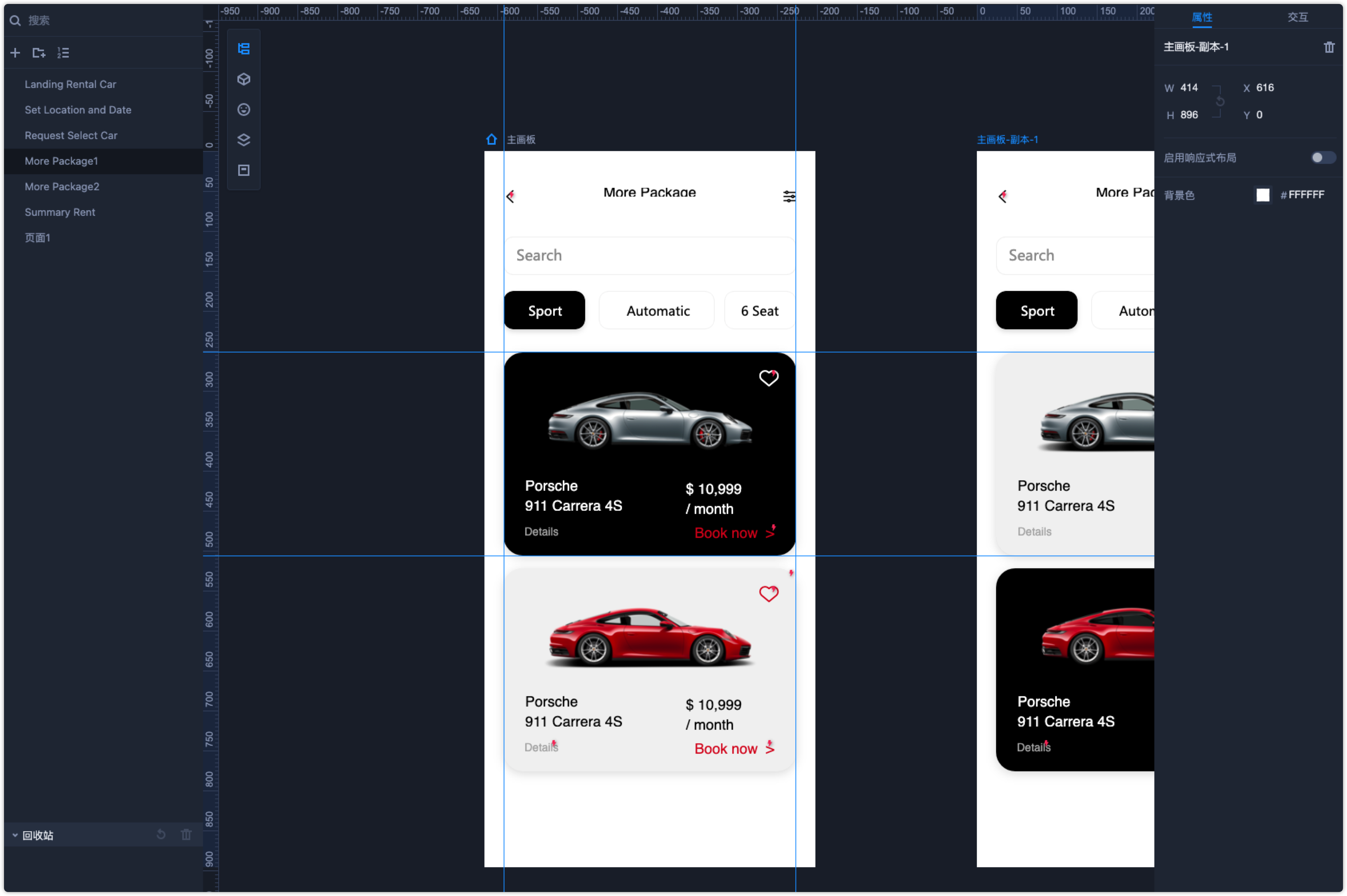Click $ 10,999 price on red card

click(713, 705)
